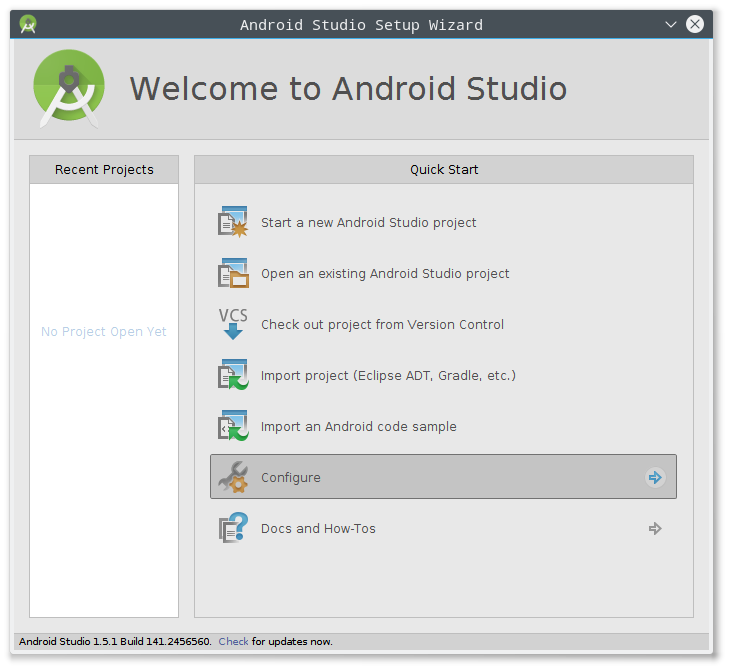729x670 pixels.
Task: Click the Android Studio 1.5.1 Build version text
Action: pyautogui.click(x=115, y=642)
